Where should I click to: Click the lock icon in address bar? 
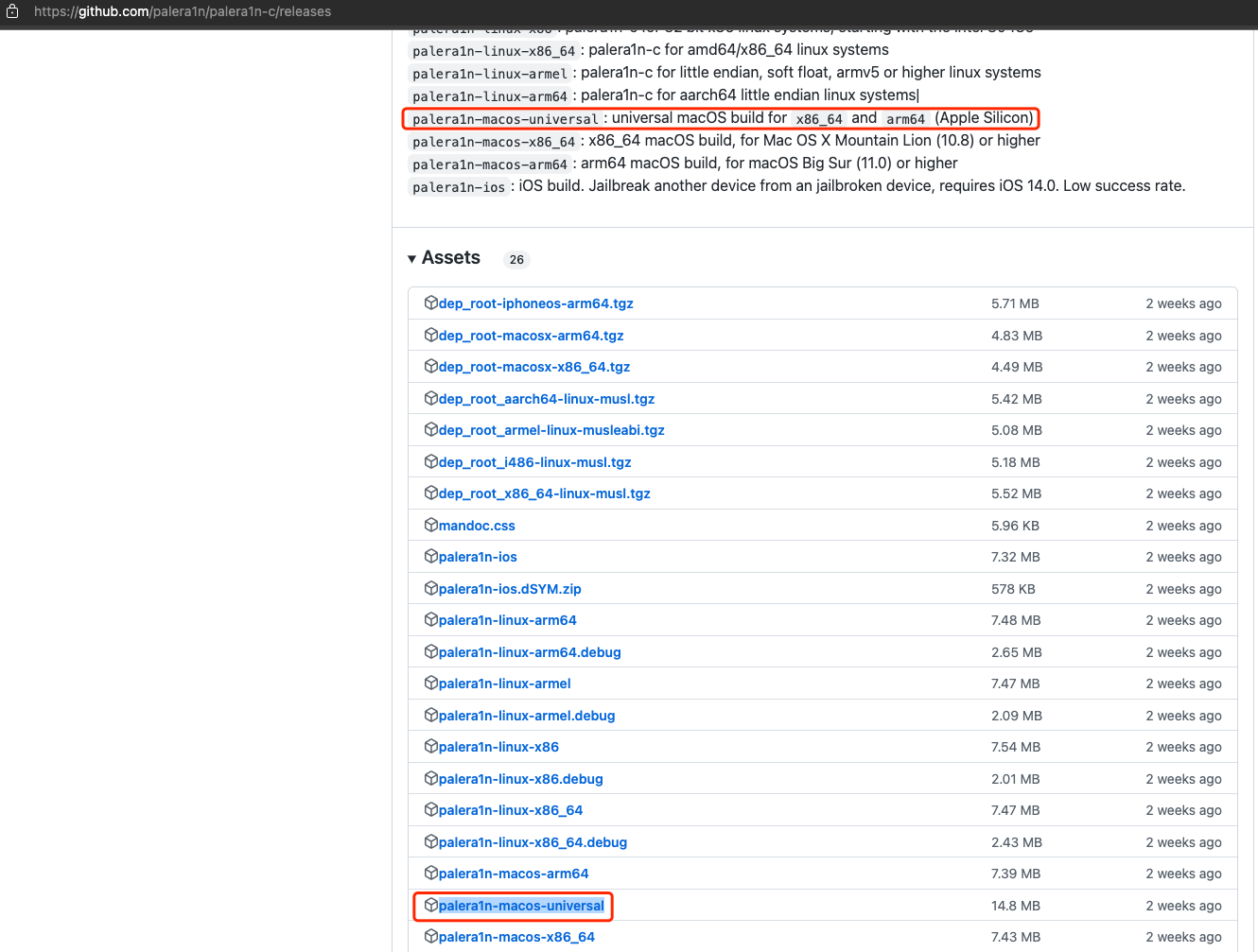[x=12, y=11]
